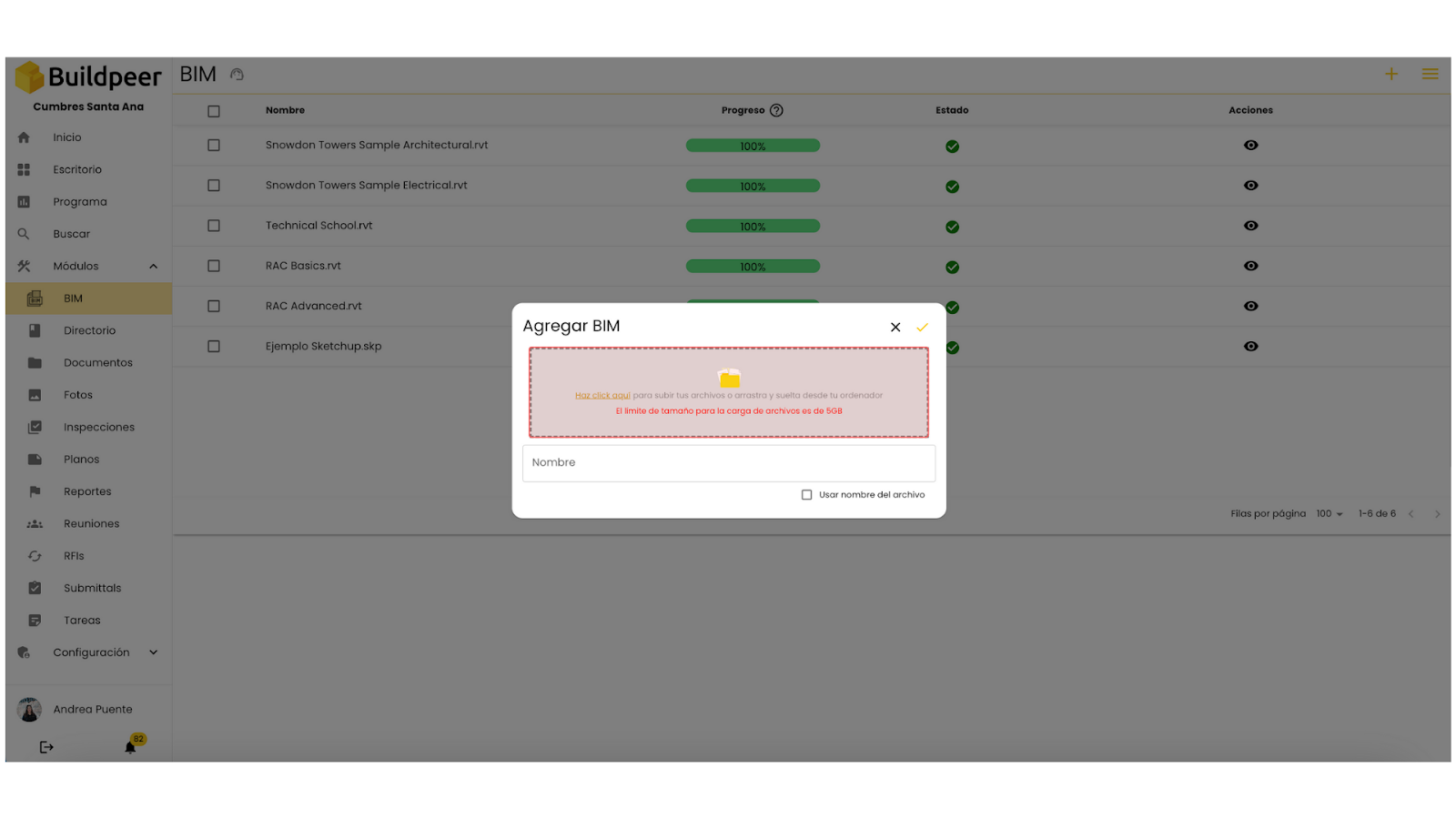View Snowdon Towers Sample Architectural.rvt with the eye icon

1251,146
